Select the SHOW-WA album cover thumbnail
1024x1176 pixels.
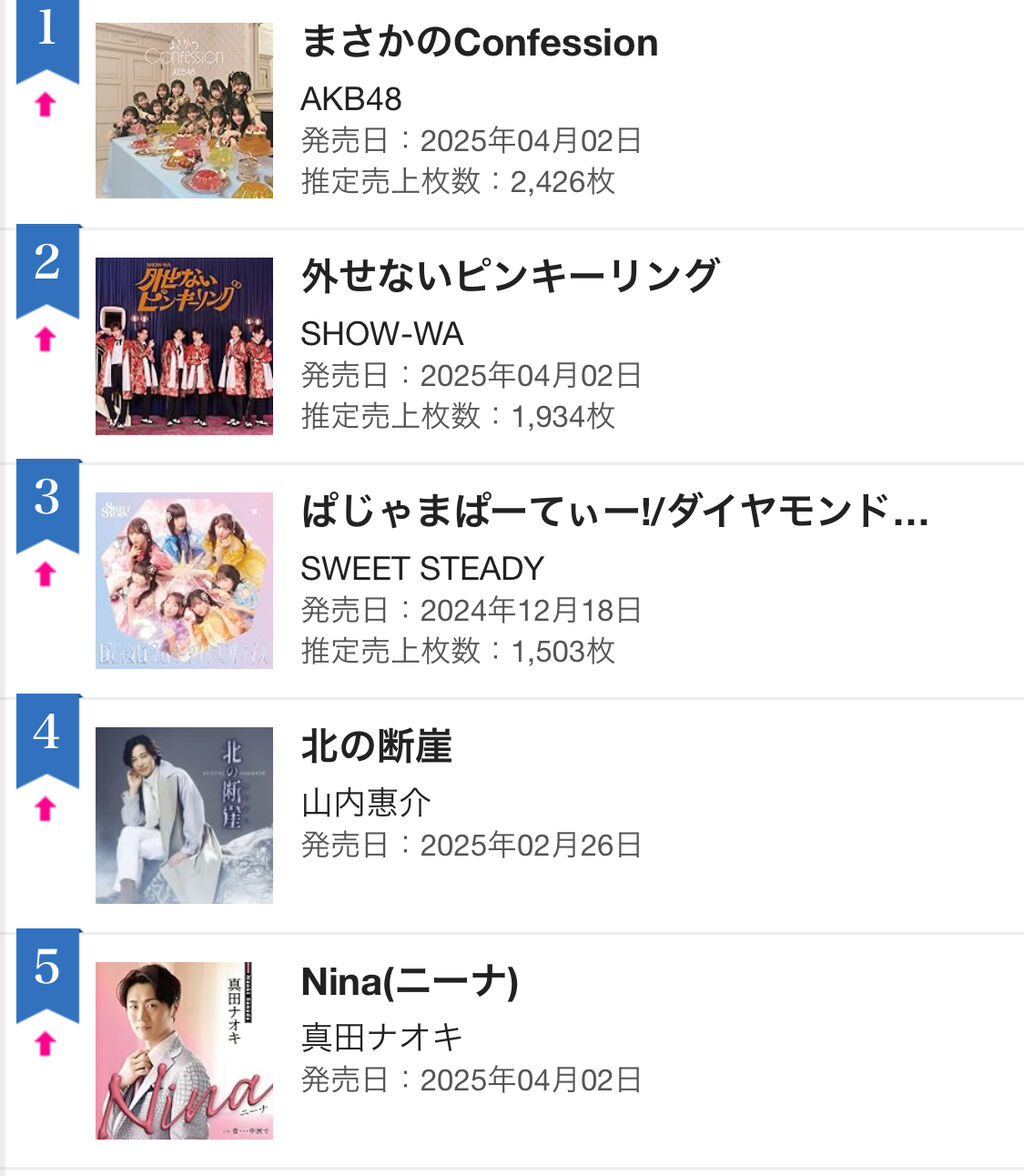coord(184,346)
